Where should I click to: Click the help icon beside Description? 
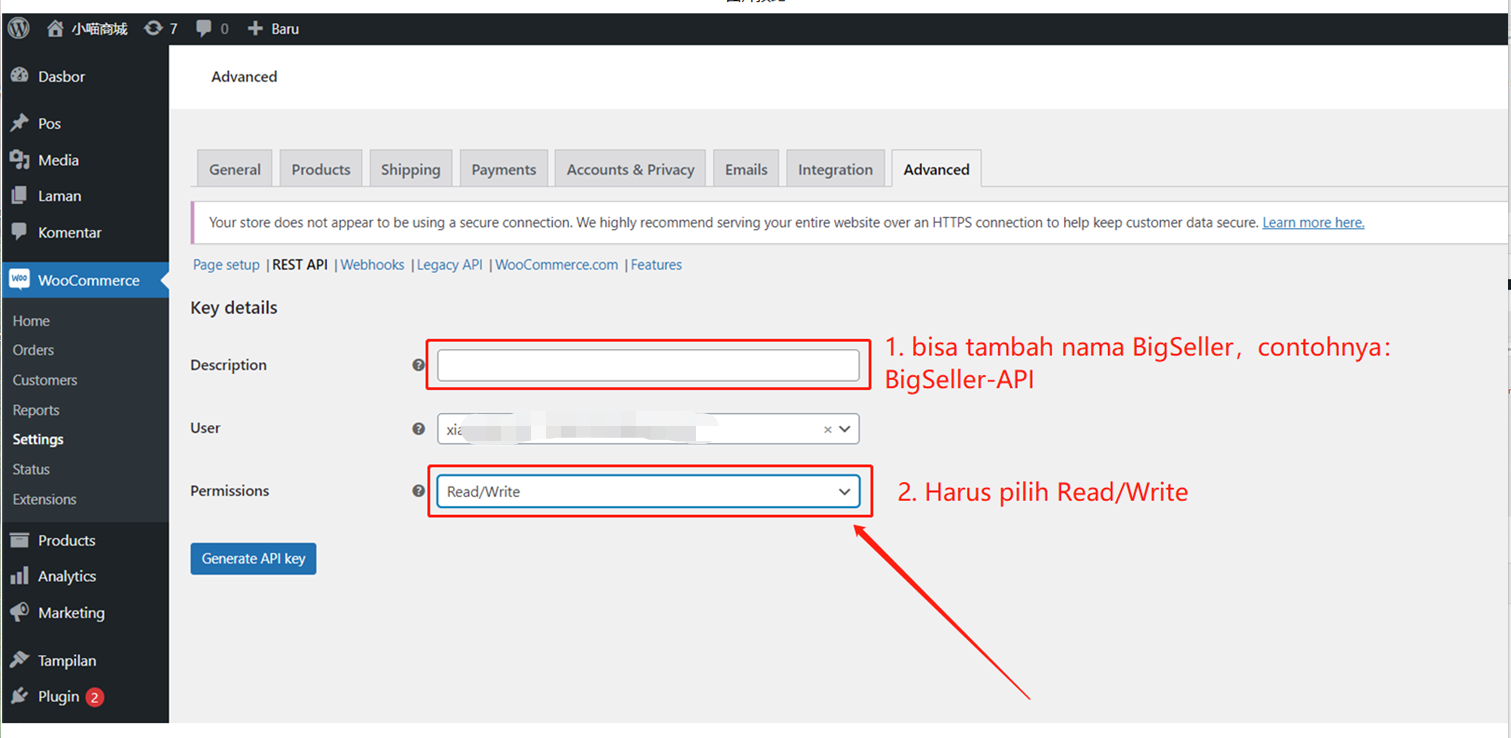tap(419, 365)
